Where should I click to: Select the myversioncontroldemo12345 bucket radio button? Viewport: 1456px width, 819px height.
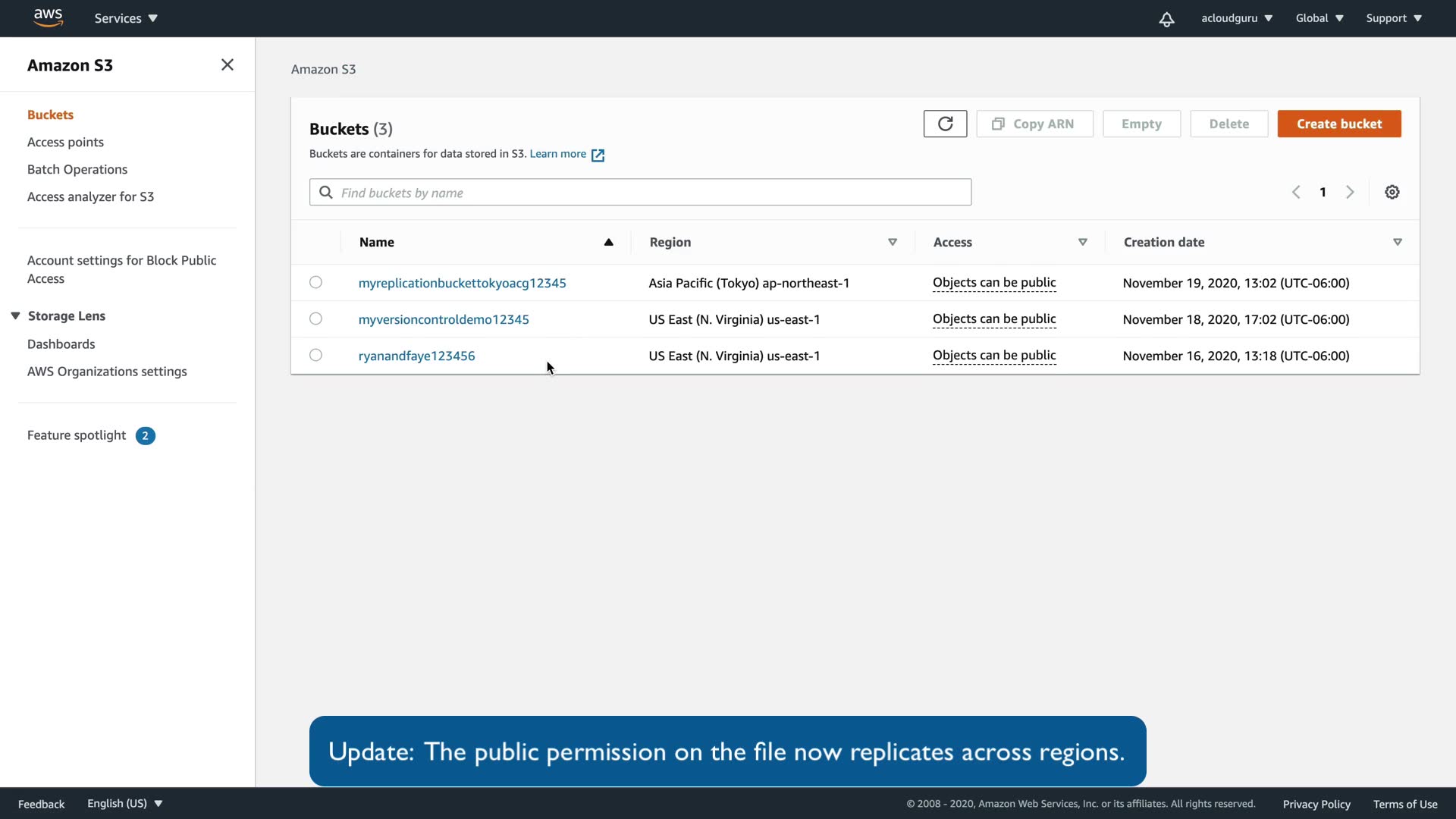point(315,319)
